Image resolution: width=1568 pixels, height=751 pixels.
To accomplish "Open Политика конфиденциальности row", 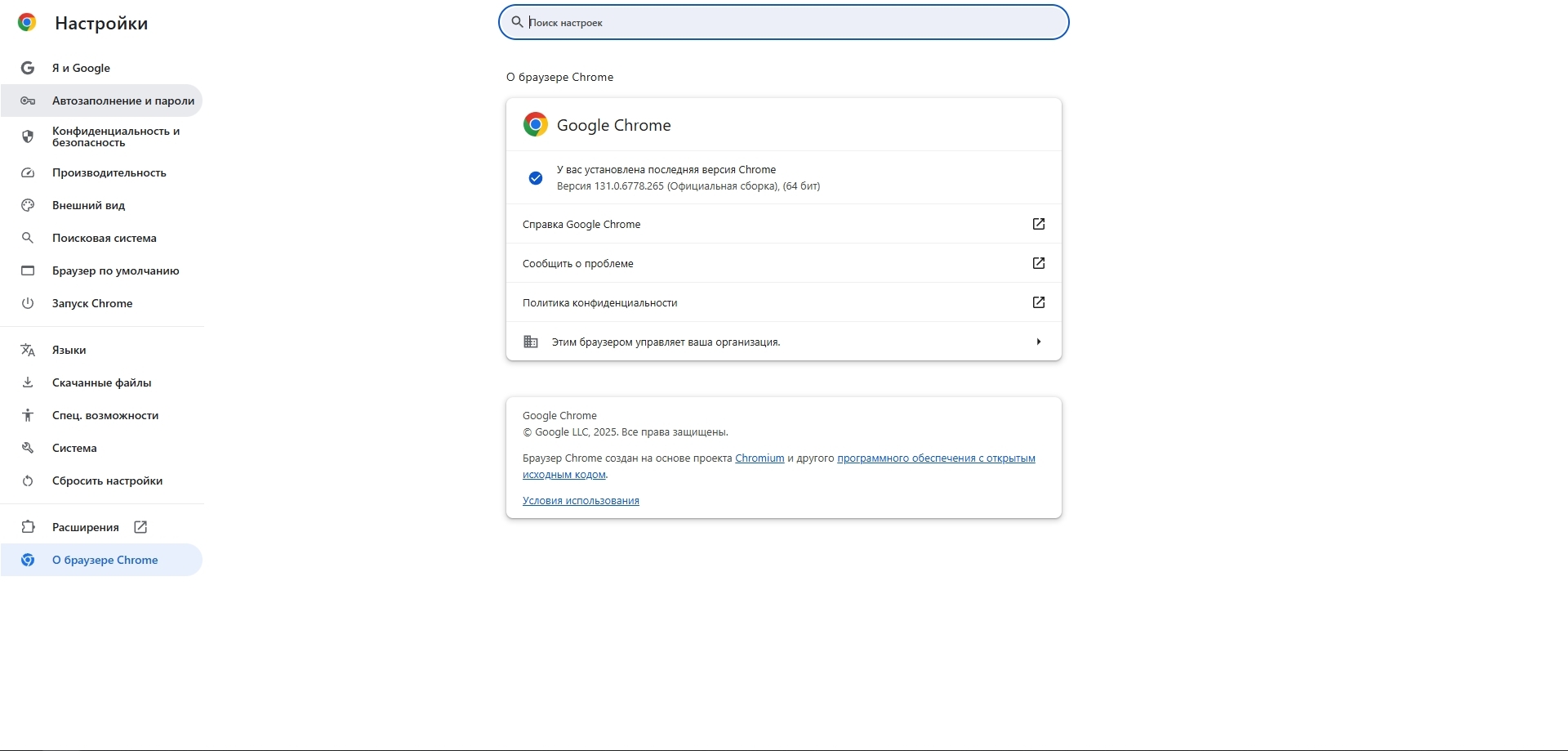I will [x=784, y=302].
